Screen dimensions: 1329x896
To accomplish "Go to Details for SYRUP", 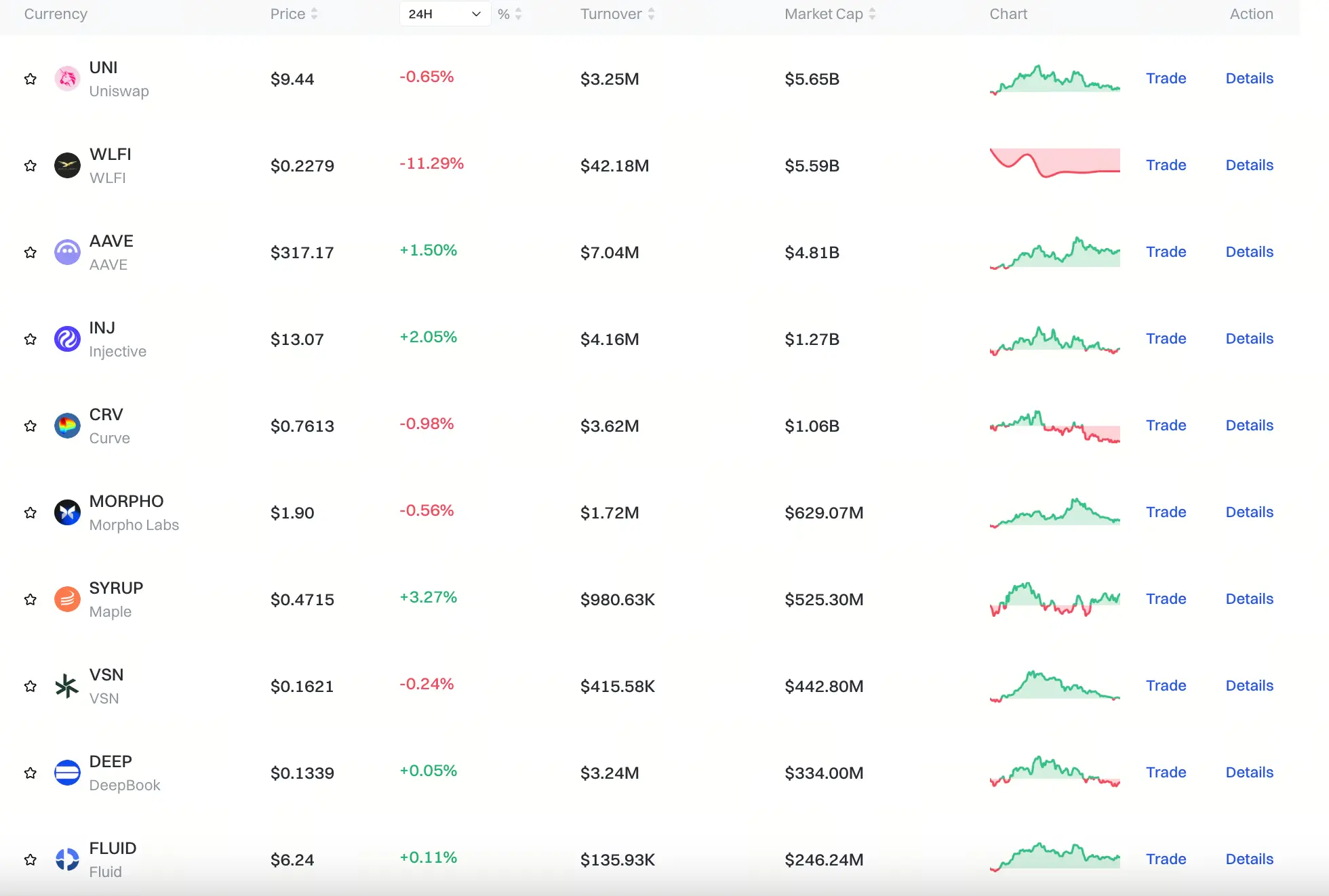I will [1249, 599].
